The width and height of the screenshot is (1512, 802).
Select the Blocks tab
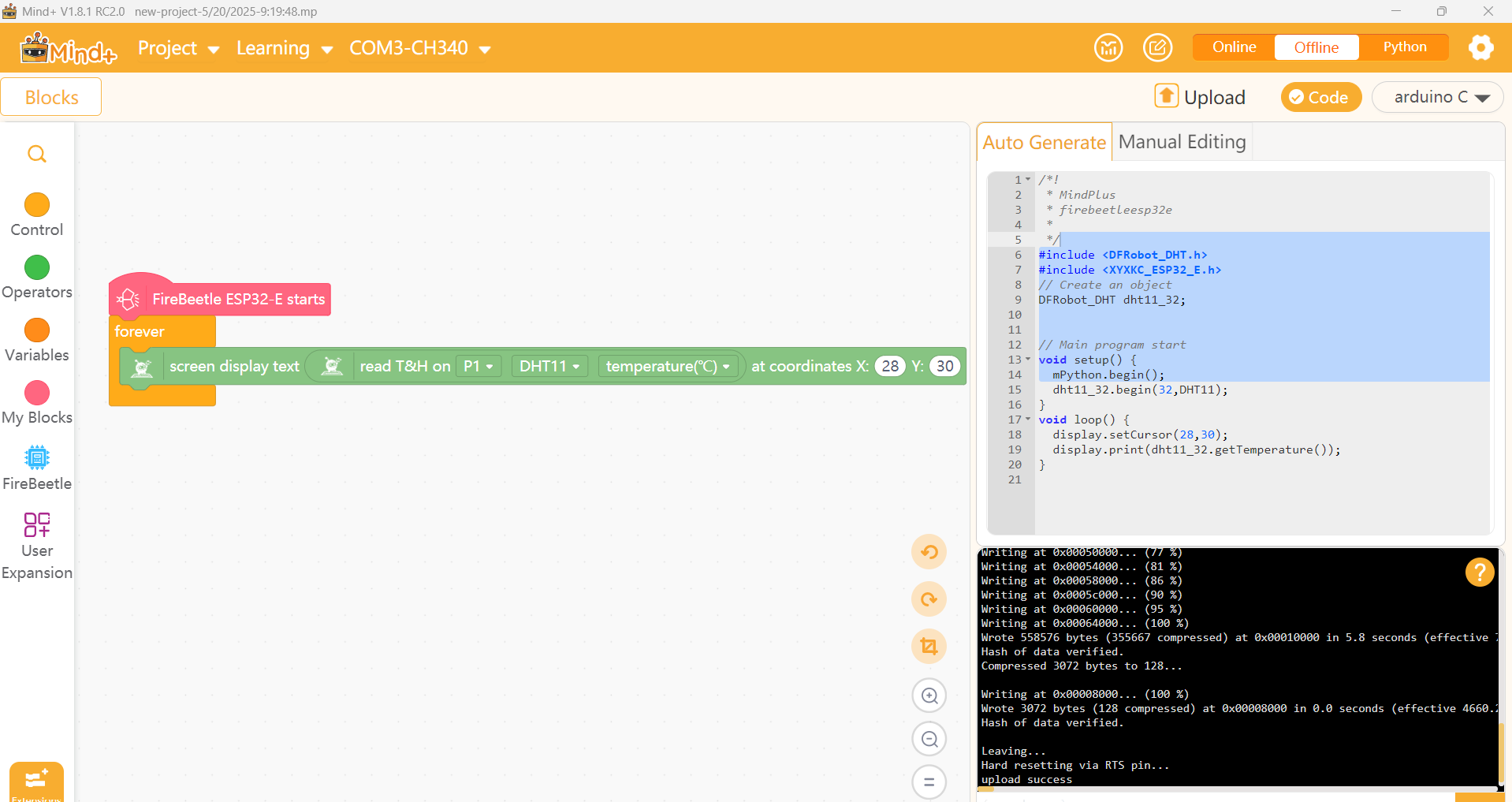click(x=51, y=97)
